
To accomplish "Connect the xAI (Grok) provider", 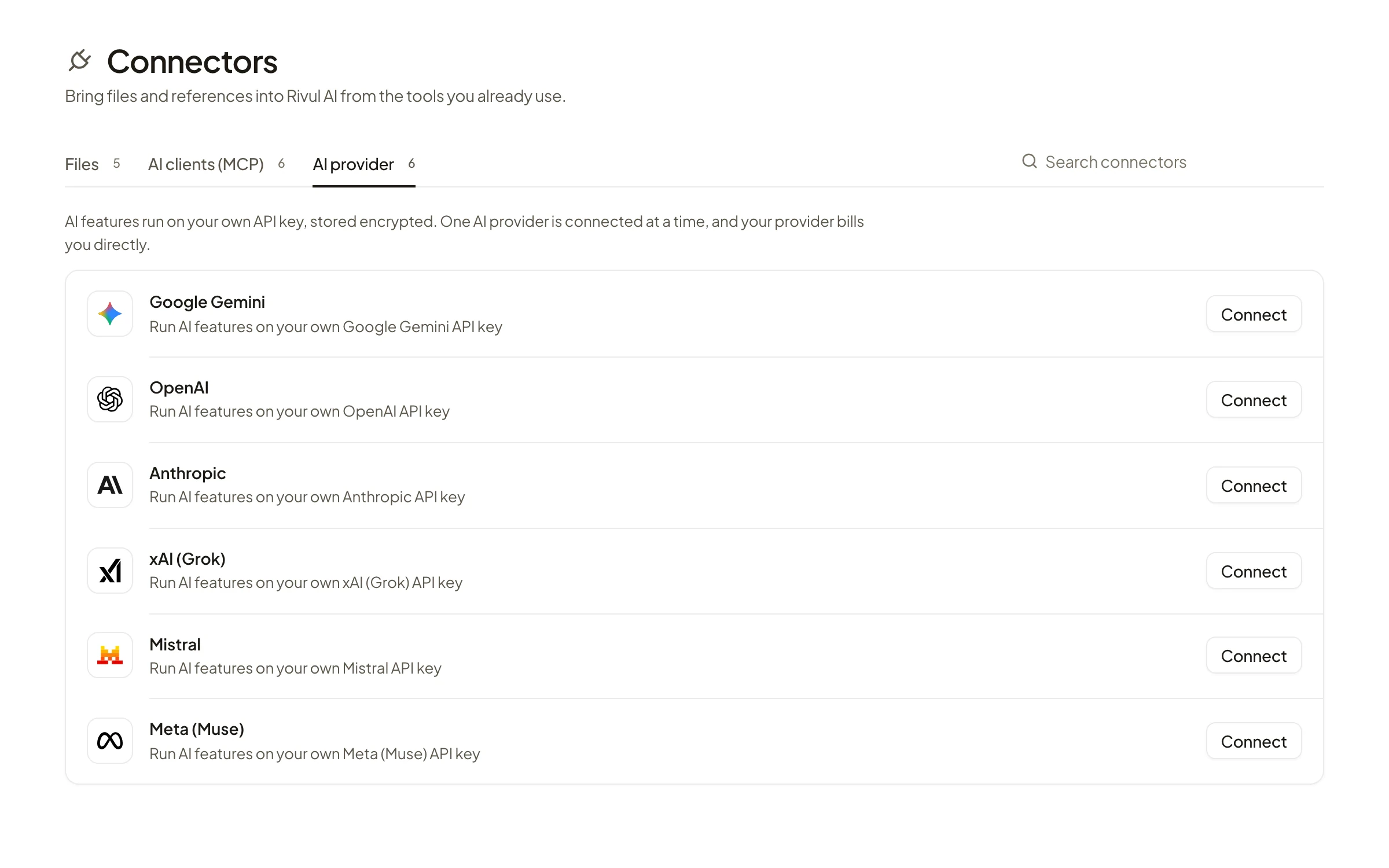I will (x=1254, y=571).
